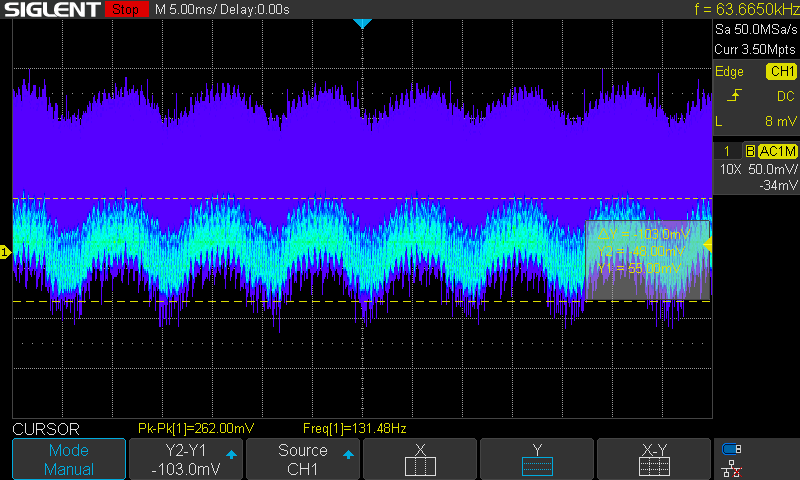Image resolution: width=800 pixels, height=480 pixels.
Task: Click the USB connection status icon
Action: (x=732, y=450)
